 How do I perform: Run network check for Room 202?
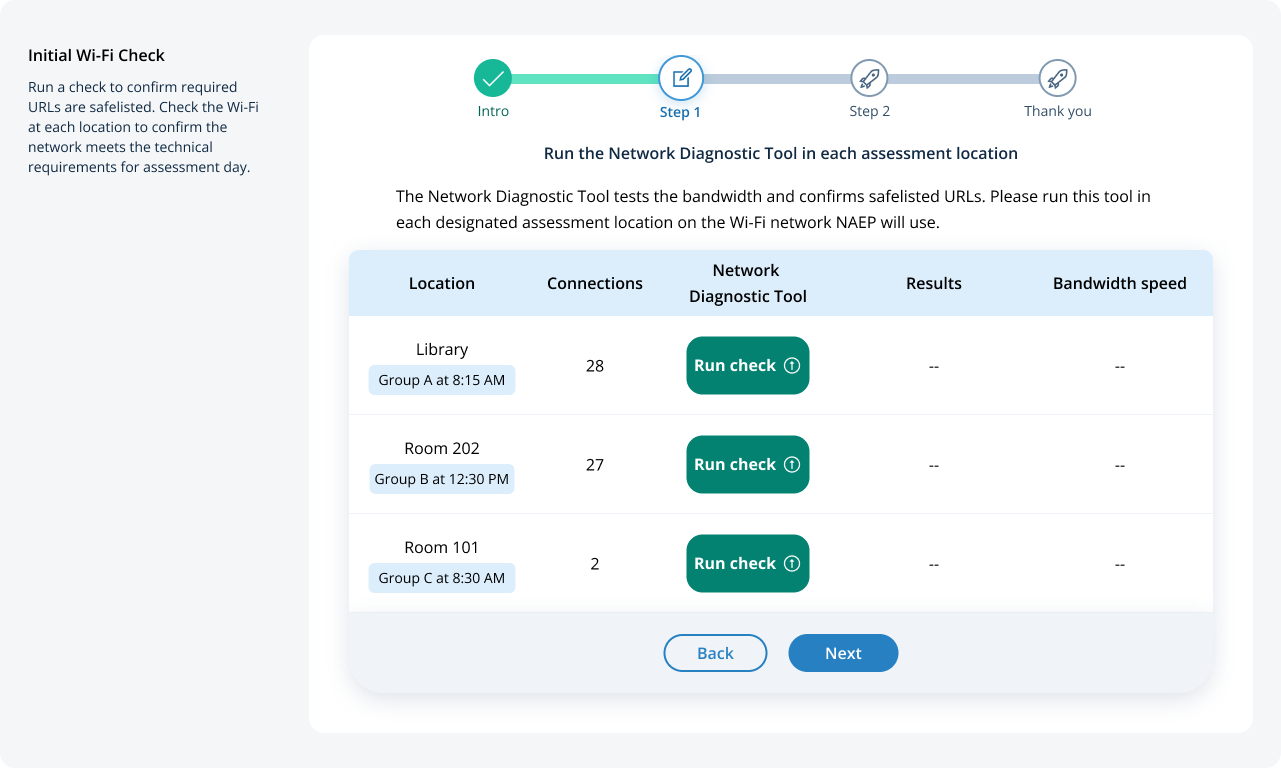[735, 465]
